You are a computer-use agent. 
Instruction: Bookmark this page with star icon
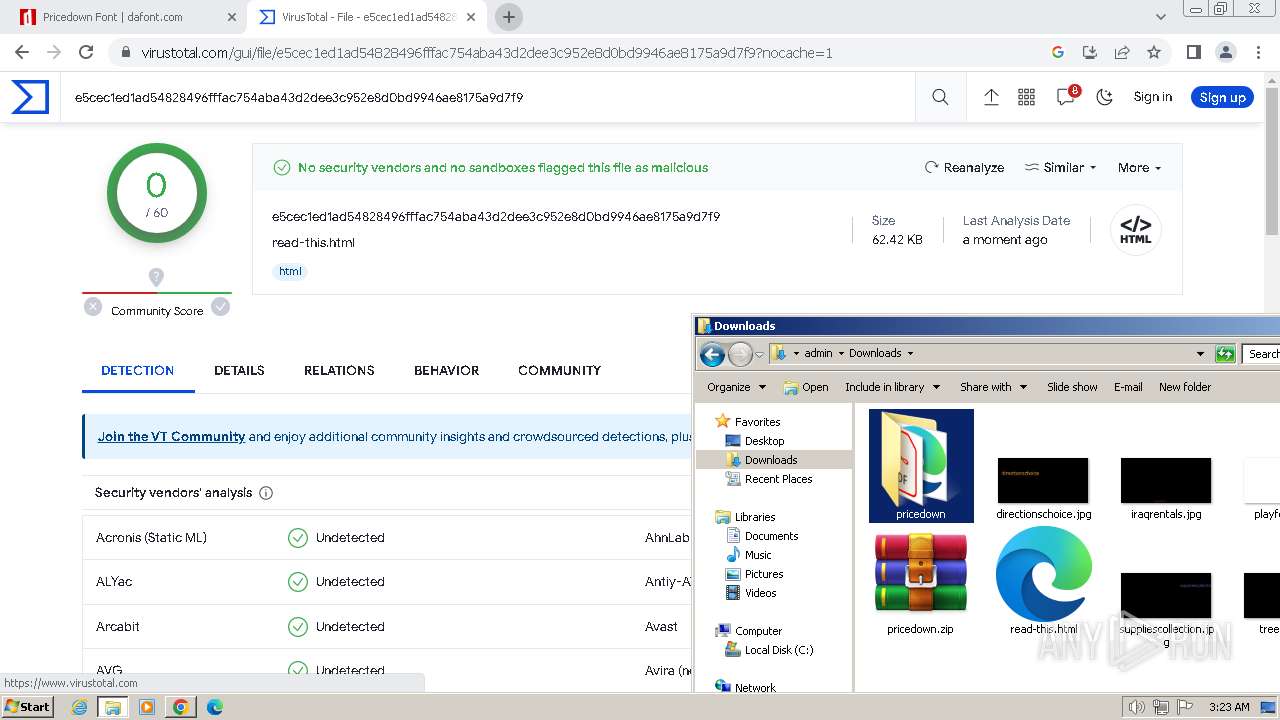point(1154,52)
